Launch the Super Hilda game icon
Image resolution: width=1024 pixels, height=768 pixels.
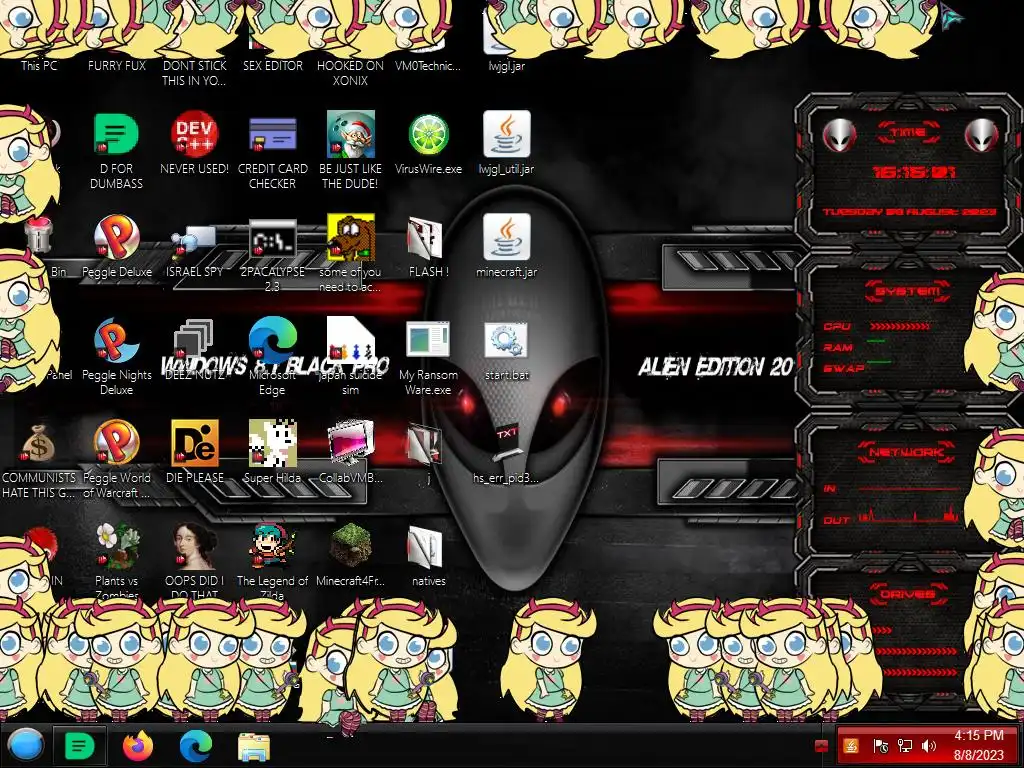(272, 443)
